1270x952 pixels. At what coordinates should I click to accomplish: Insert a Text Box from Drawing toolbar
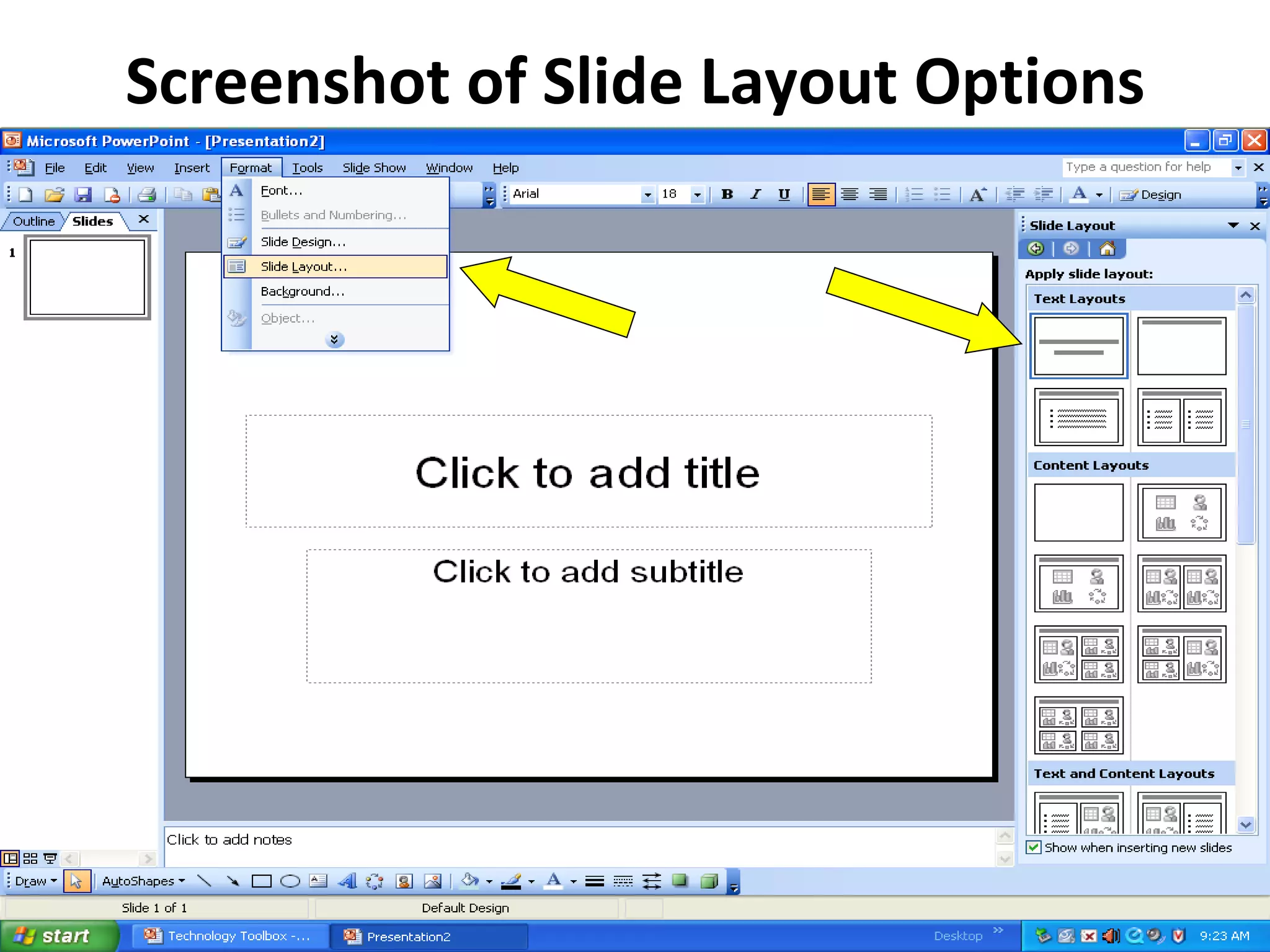[x=318, y=881]
